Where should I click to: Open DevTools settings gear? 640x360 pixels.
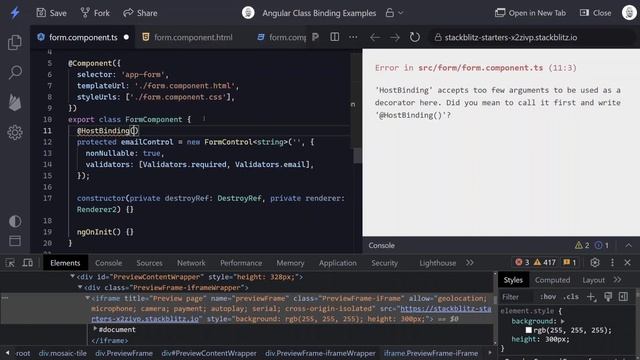coord(595,262)
